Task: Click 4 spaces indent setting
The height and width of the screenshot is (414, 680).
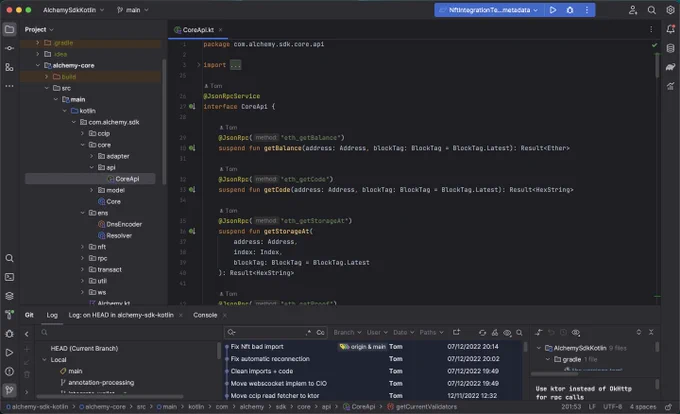Action: (x=643, y=407)
